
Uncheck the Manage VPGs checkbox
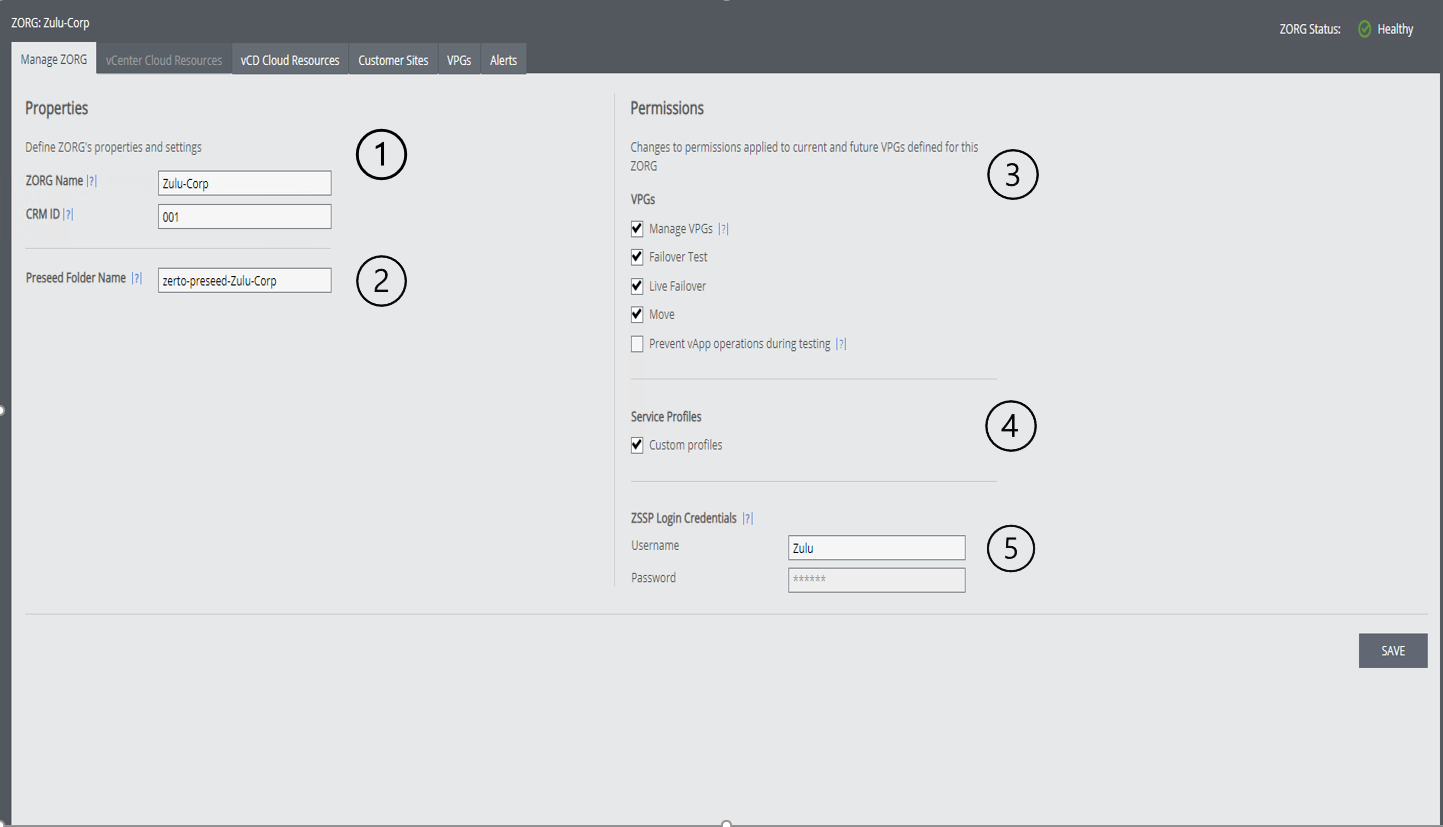pos(637,229)
